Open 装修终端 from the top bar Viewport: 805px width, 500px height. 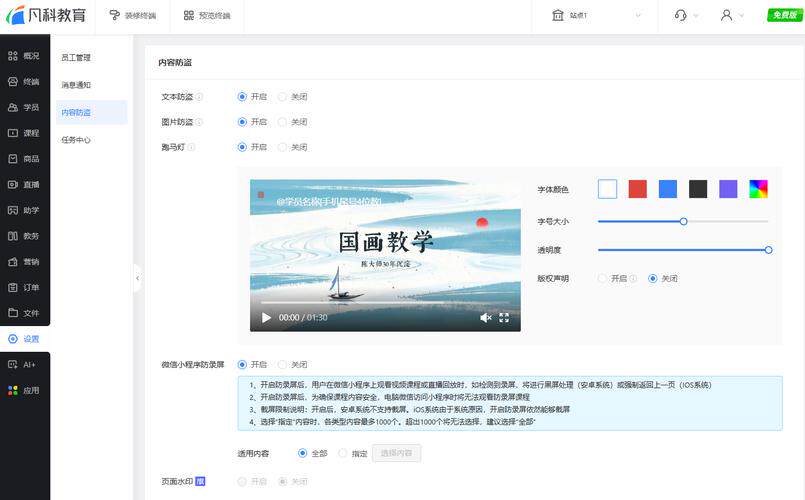click(x=132, y=15)
